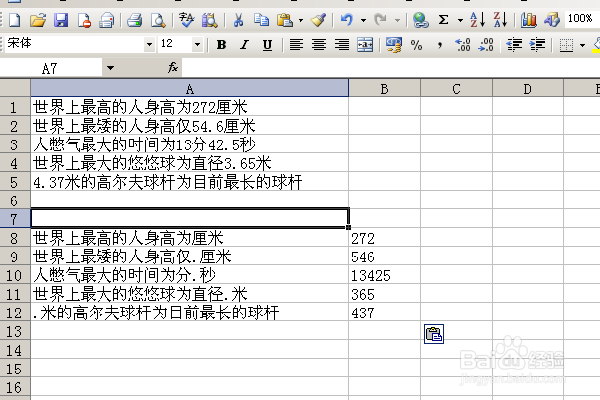Open the Borders style dropdown arrow

pos(582,45)
